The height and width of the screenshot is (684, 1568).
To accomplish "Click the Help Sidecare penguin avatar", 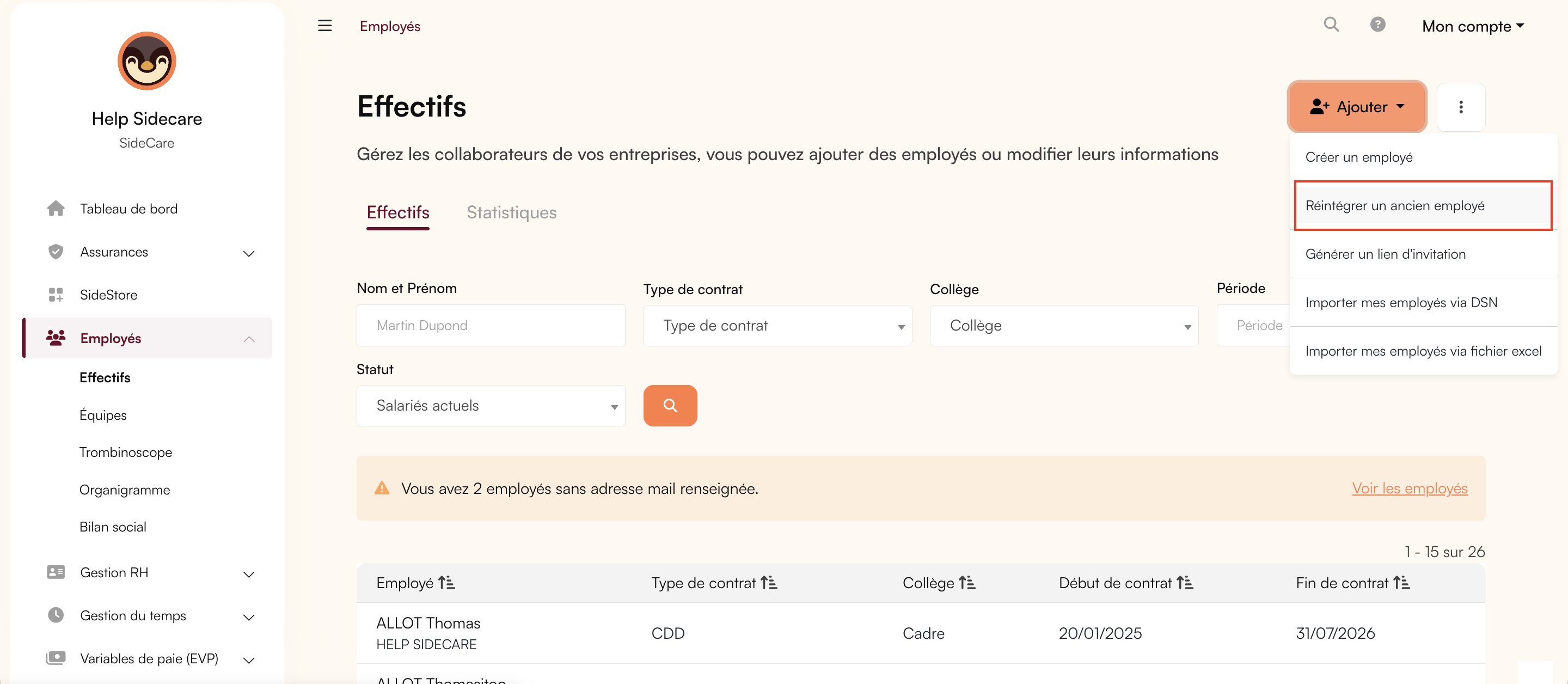I will pos(146,61).
